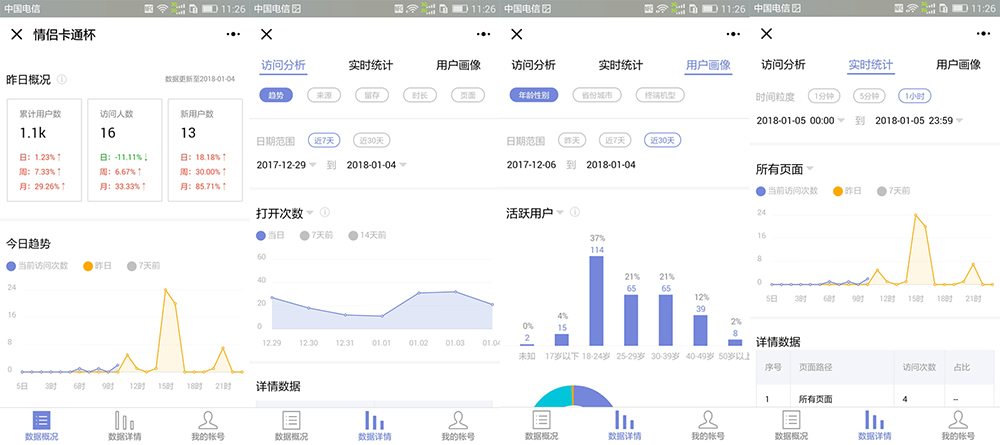Close the 情侣卡通杯 page with the X icon
The image size is (1000, 445).
(x=16, y=34)
